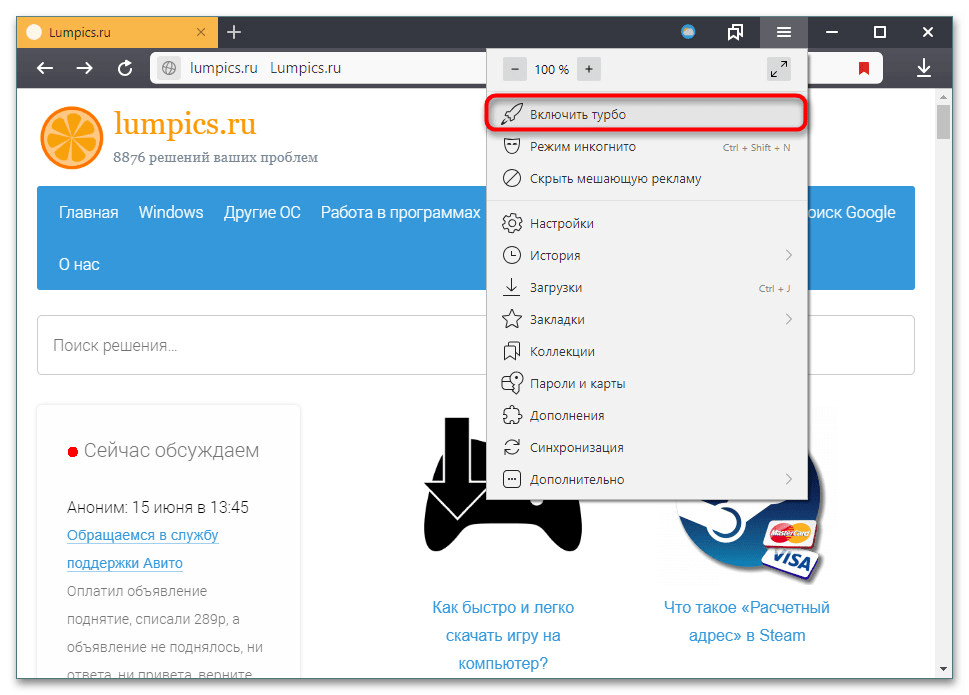Viewport: 969px width, 695px height.
Task: Open a new tab with the plus icon
Action: 234,32
